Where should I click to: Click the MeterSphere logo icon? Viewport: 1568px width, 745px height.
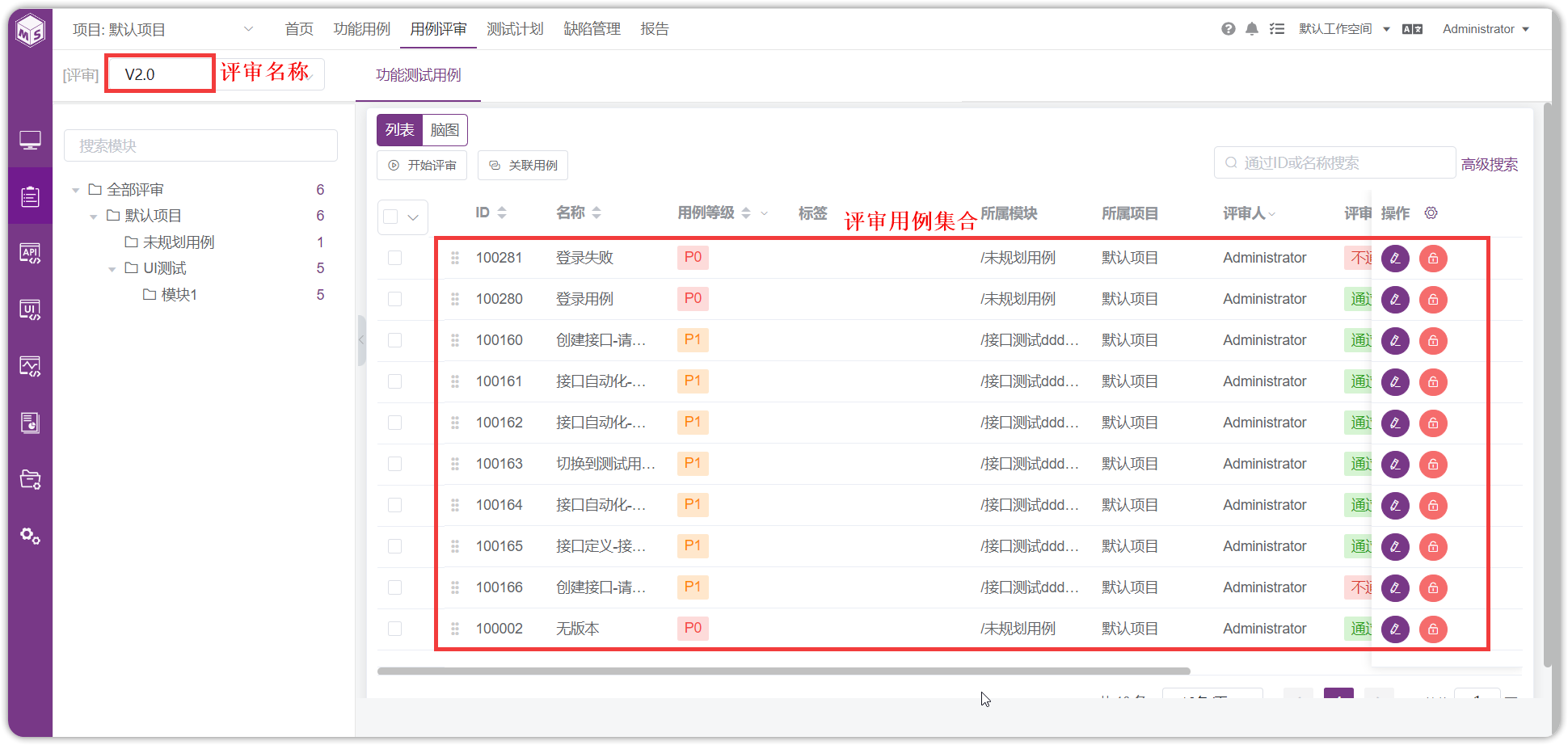point(31,31)
